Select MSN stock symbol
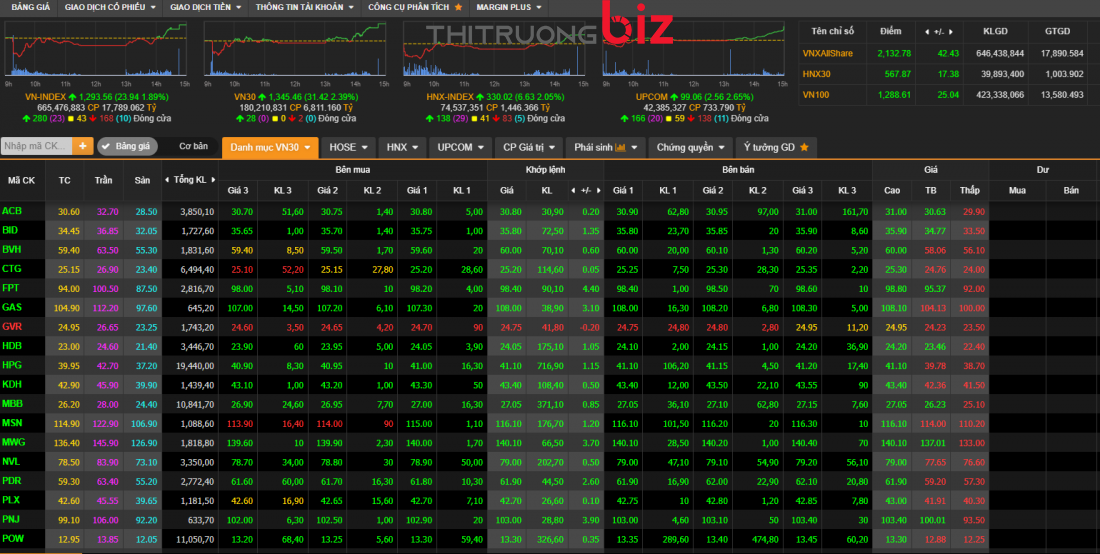 coord(13,423)
